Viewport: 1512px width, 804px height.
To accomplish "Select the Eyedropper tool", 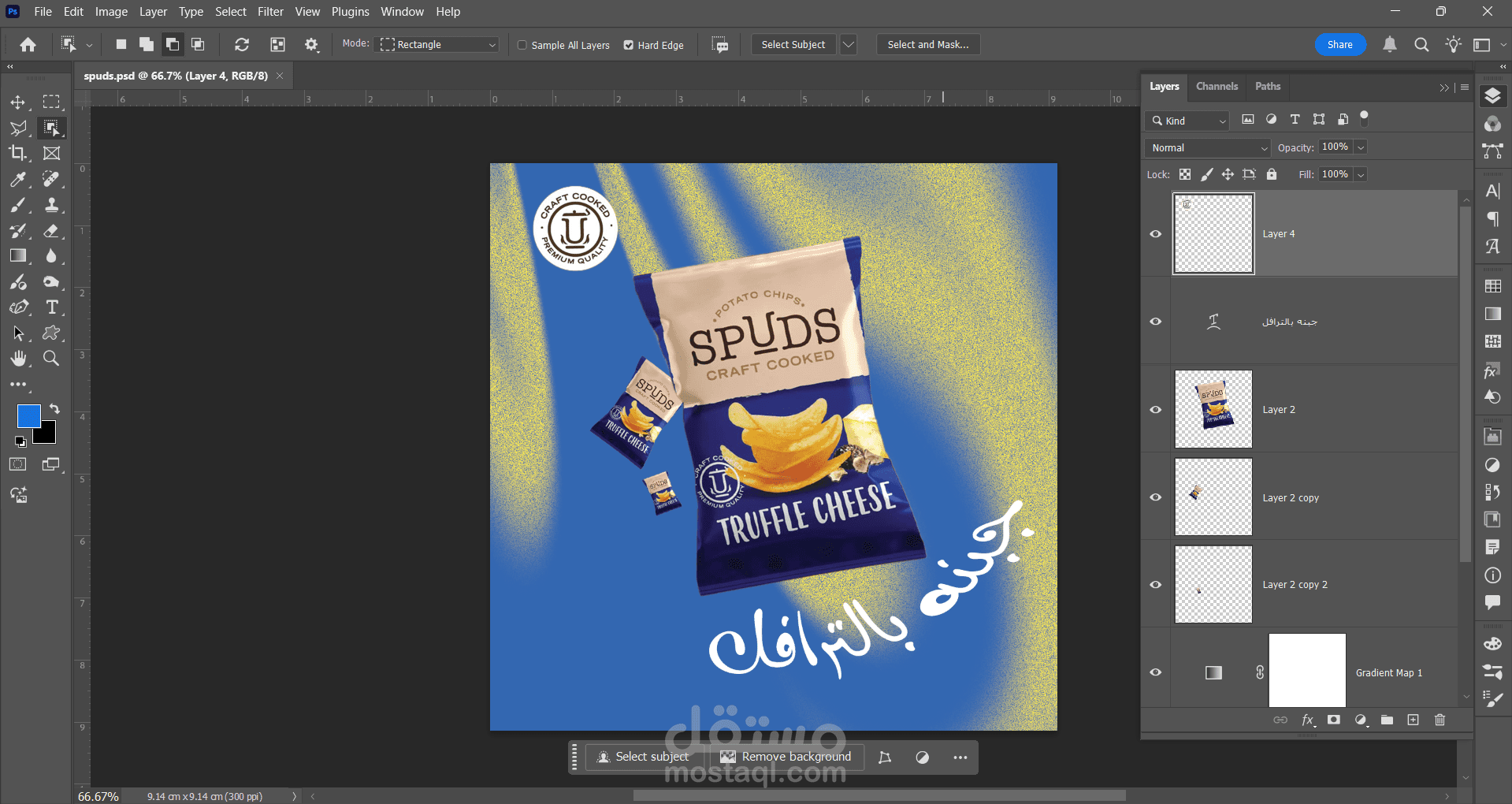I will (x=17, y=179).
